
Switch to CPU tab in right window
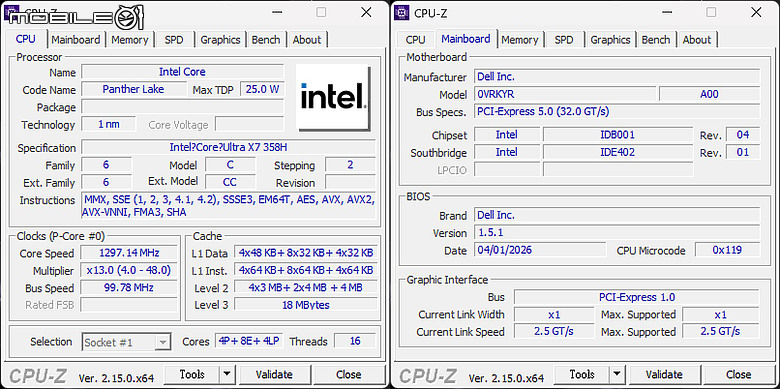[x=415, y=40]
